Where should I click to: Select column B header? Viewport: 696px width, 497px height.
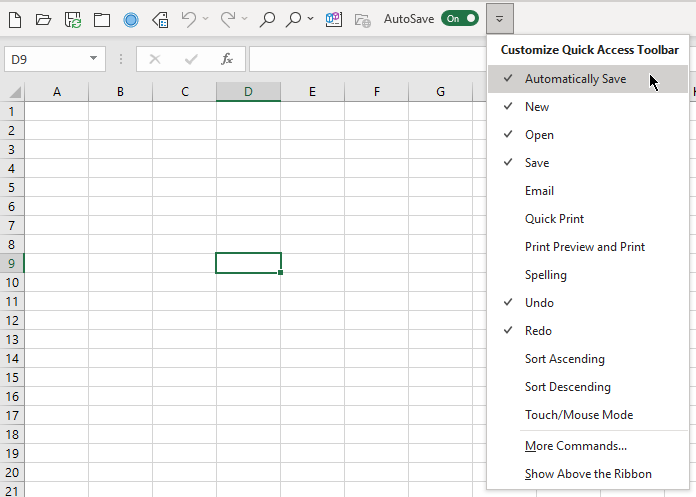[x=120, y=92]
